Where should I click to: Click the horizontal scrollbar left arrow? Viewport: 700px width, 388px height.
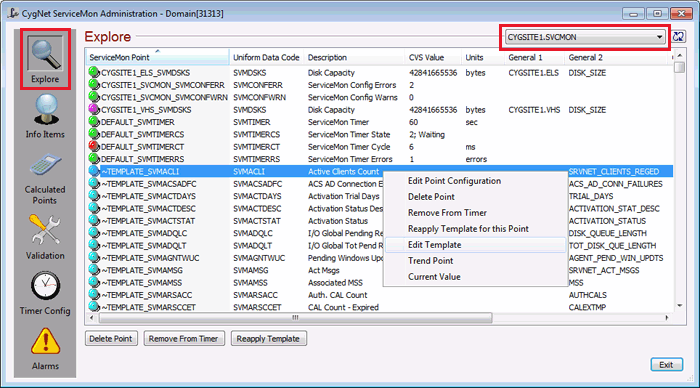tap(92, 318)
